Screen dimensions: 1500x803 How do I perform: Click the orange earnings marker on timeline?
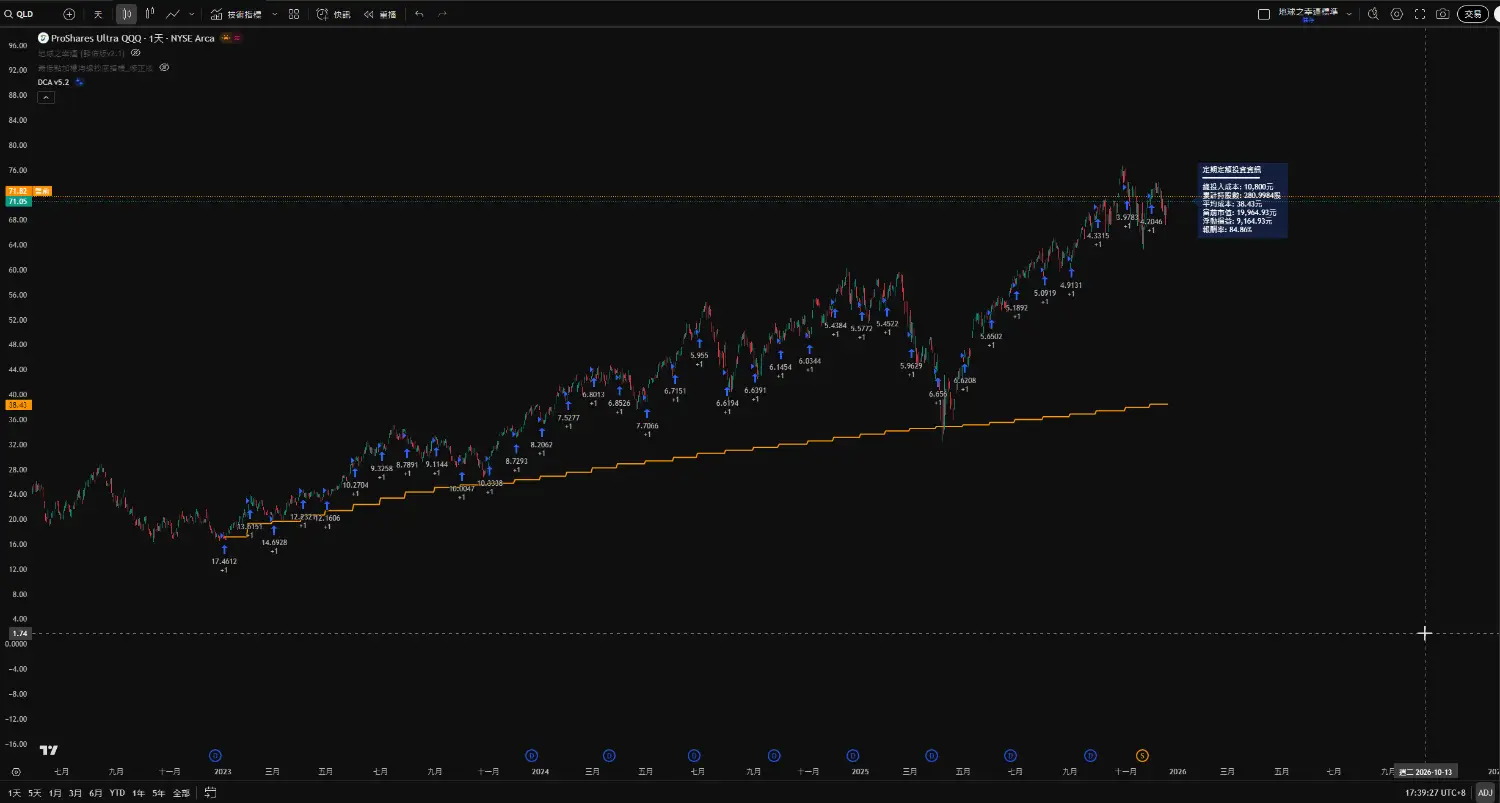pyautogui.click(x=1143, y=755)
